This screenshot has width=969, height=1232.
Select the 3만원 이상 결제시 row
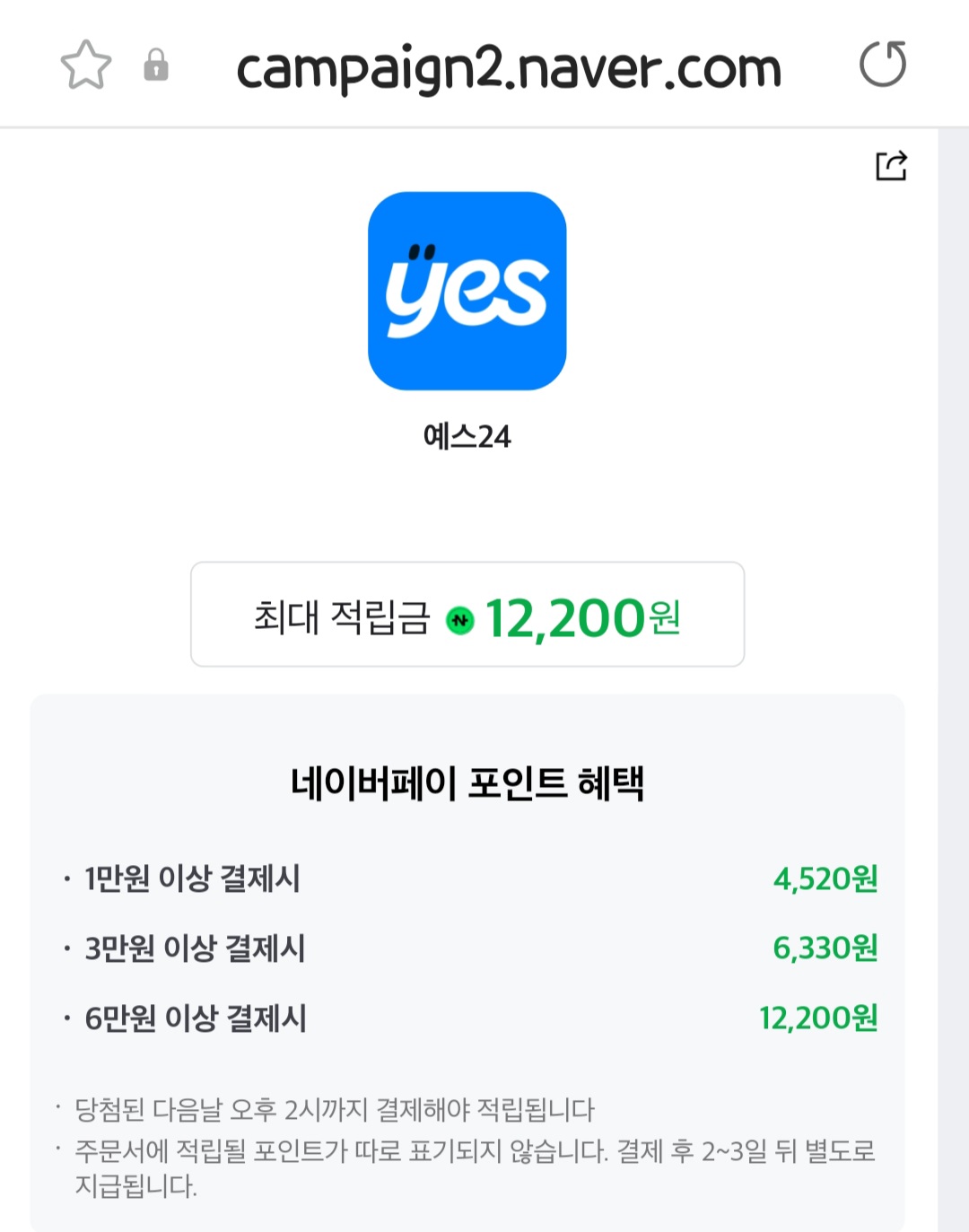click(195, 948)
